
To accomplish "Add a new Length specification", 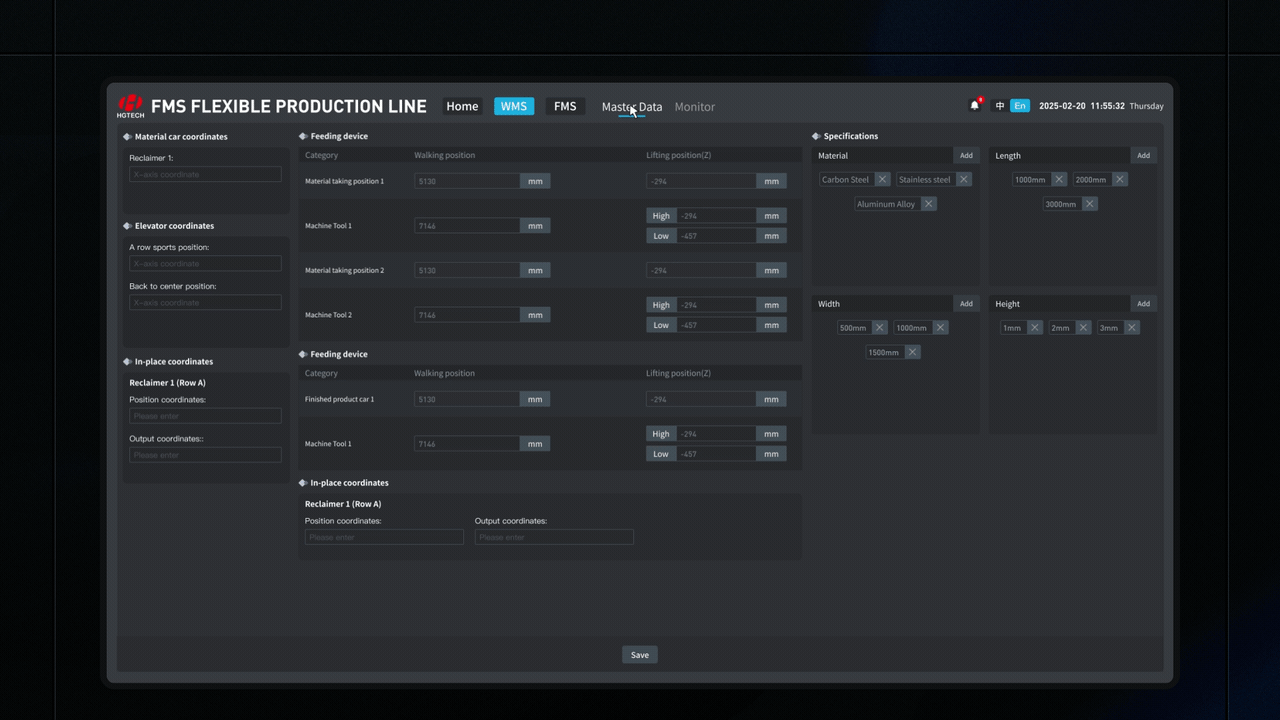I will pos(1143,156).
